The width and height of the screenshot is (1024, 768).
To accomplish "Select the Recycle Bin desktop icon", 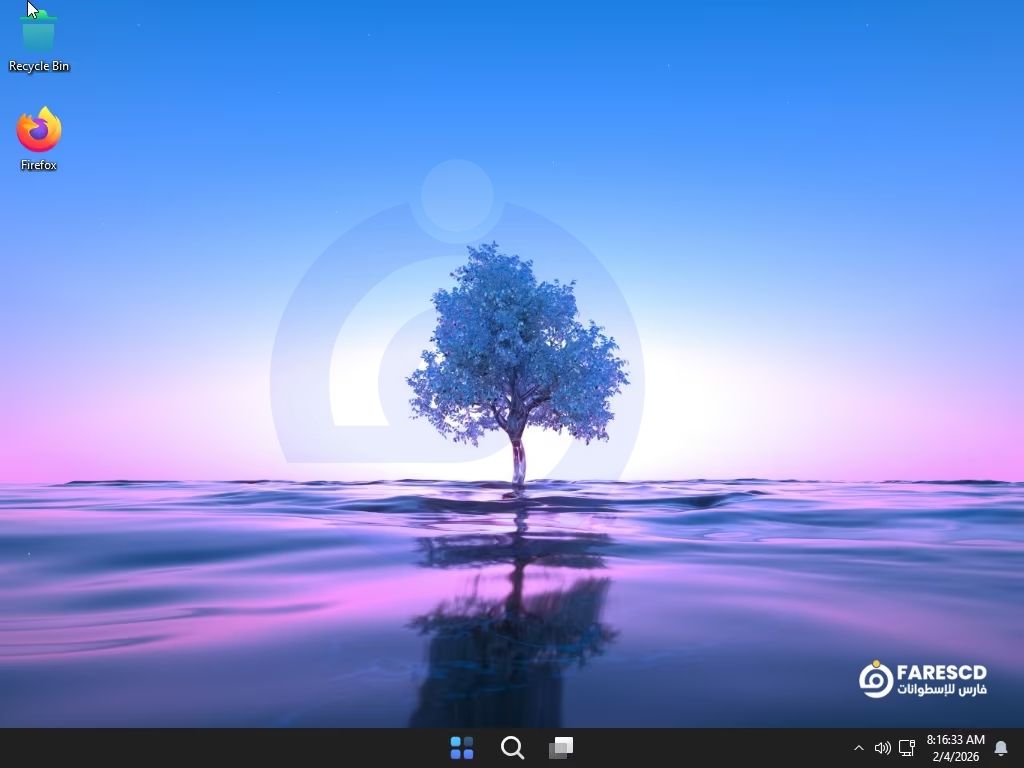I will point(39,32).
